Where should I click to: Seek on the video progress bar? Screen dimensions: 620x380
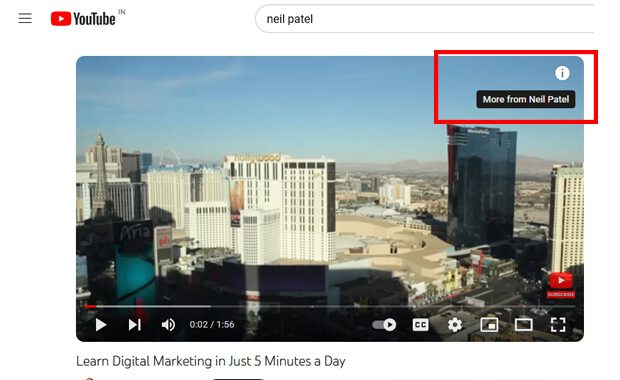330,306
